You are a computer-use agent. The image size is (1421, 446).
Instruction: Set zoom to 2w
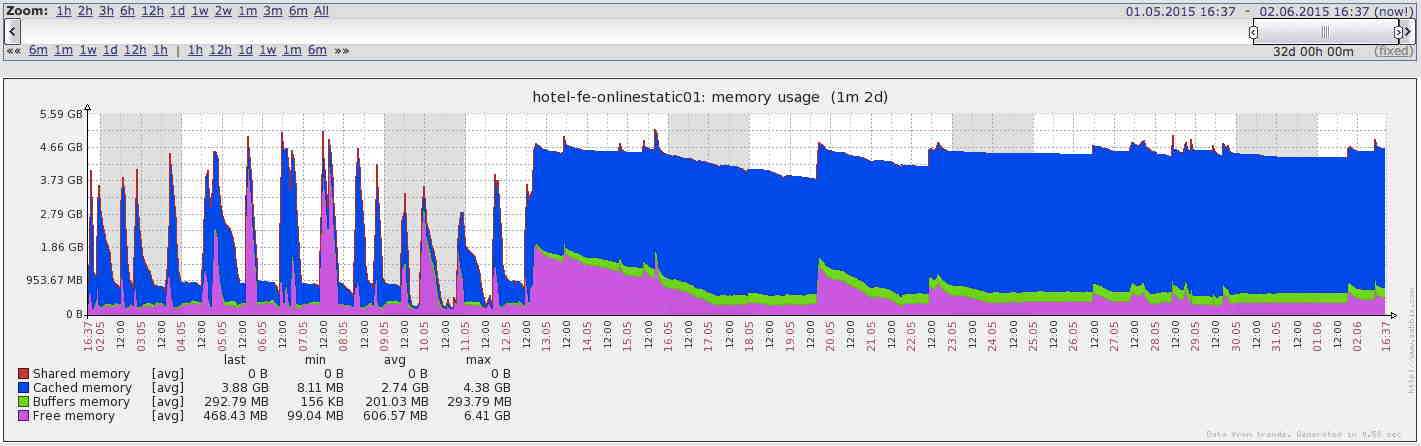pos(223,11)
